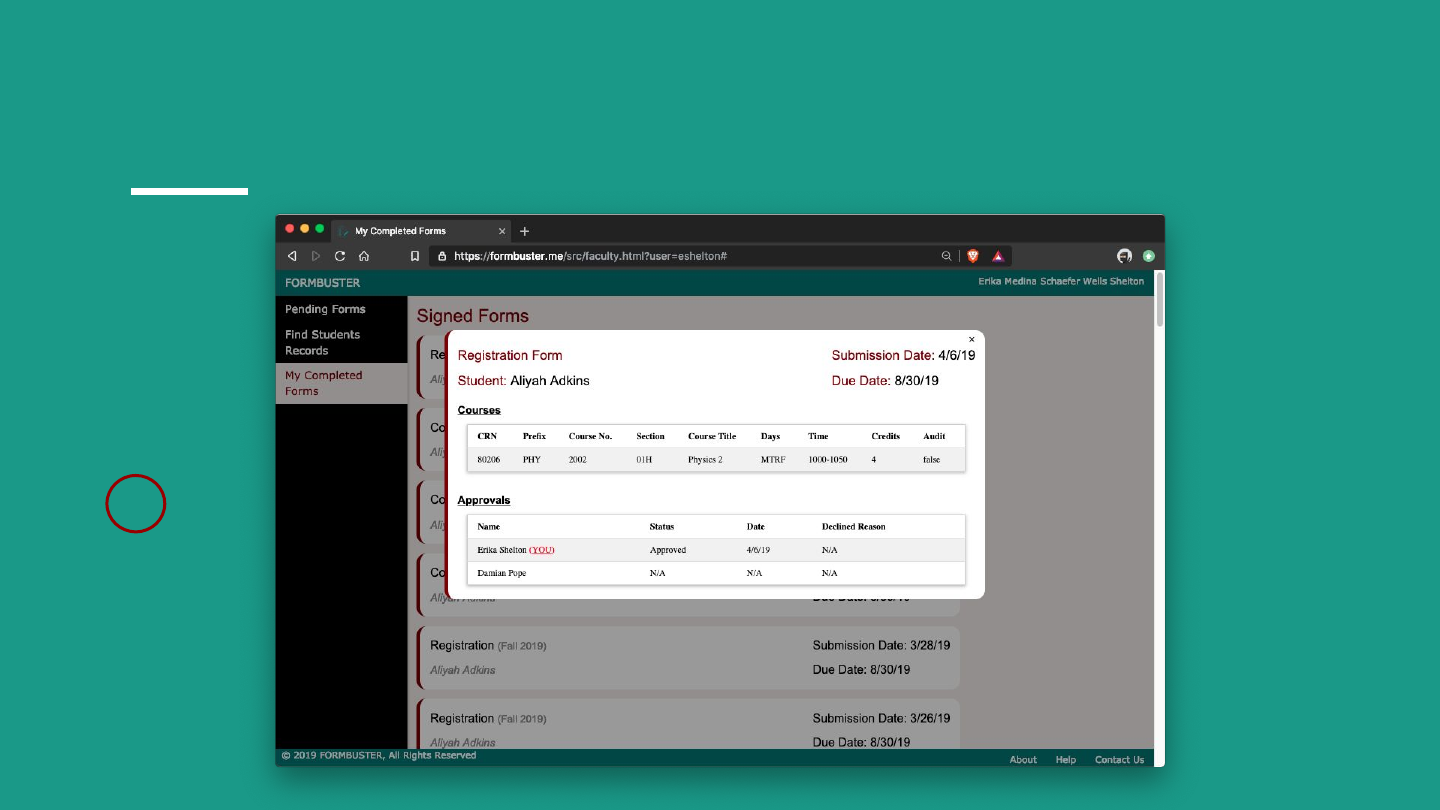Open the browser home page icon
Viewport: 1440px width, 810px height.
tap(364, 256)
